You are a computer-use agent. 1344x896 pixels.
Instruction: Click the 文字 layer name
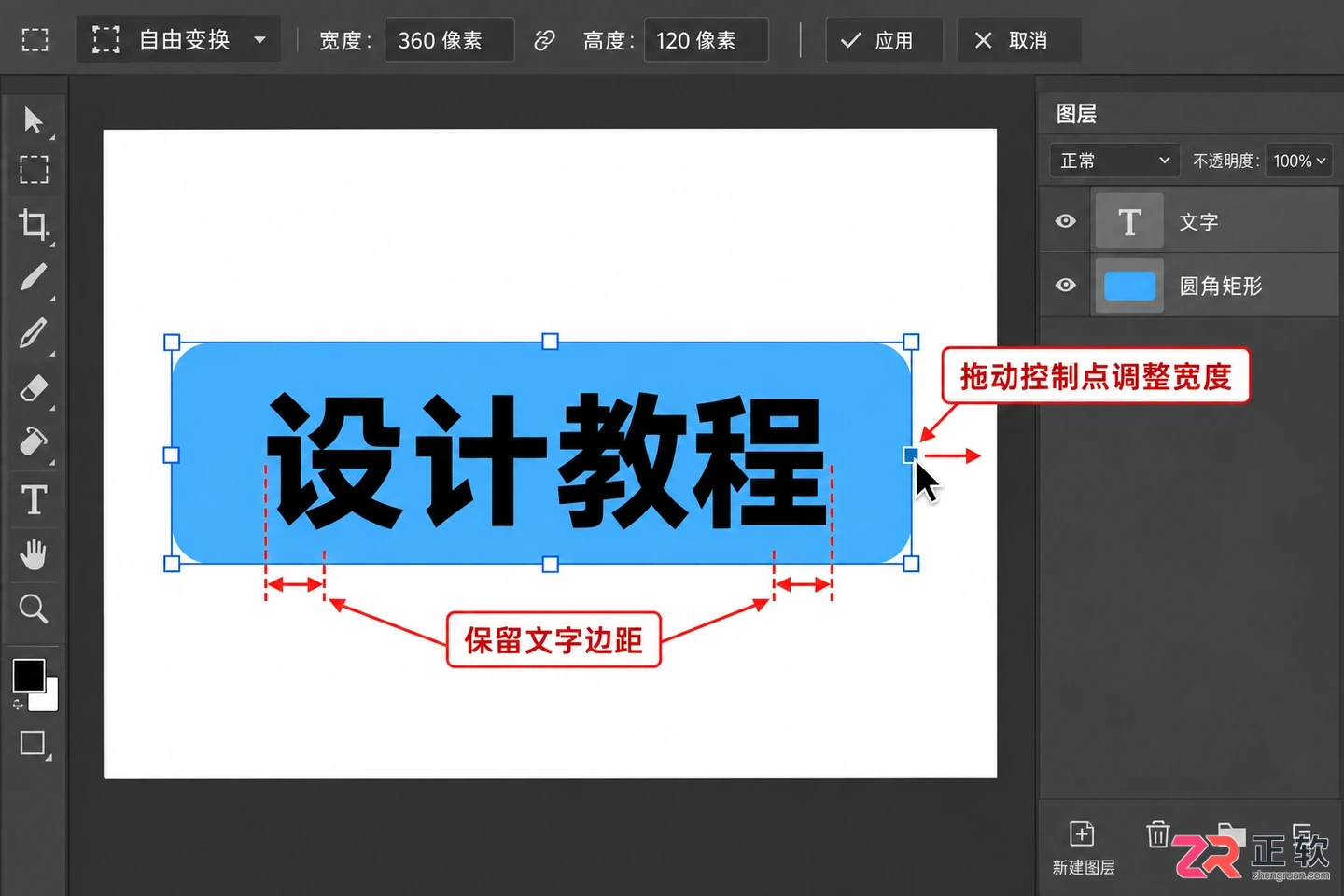click(1198, 222)
